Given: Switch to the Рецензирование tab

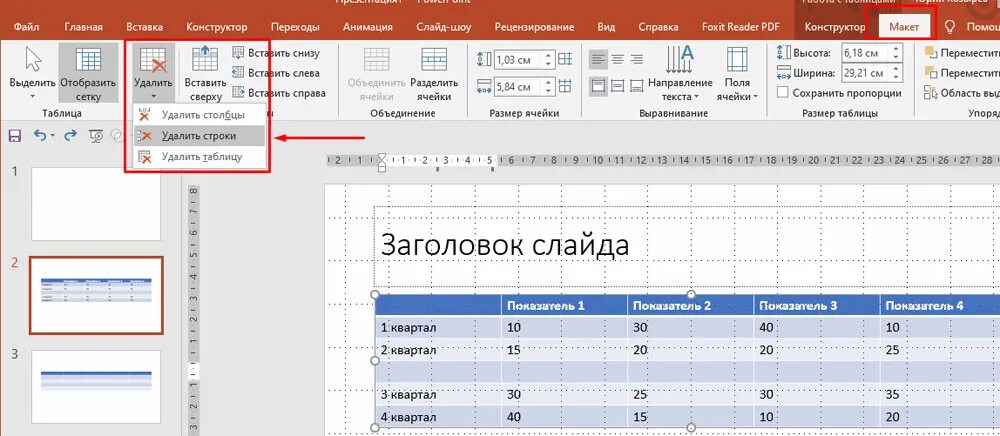Looking at the screenshot, I should (534, 27).
